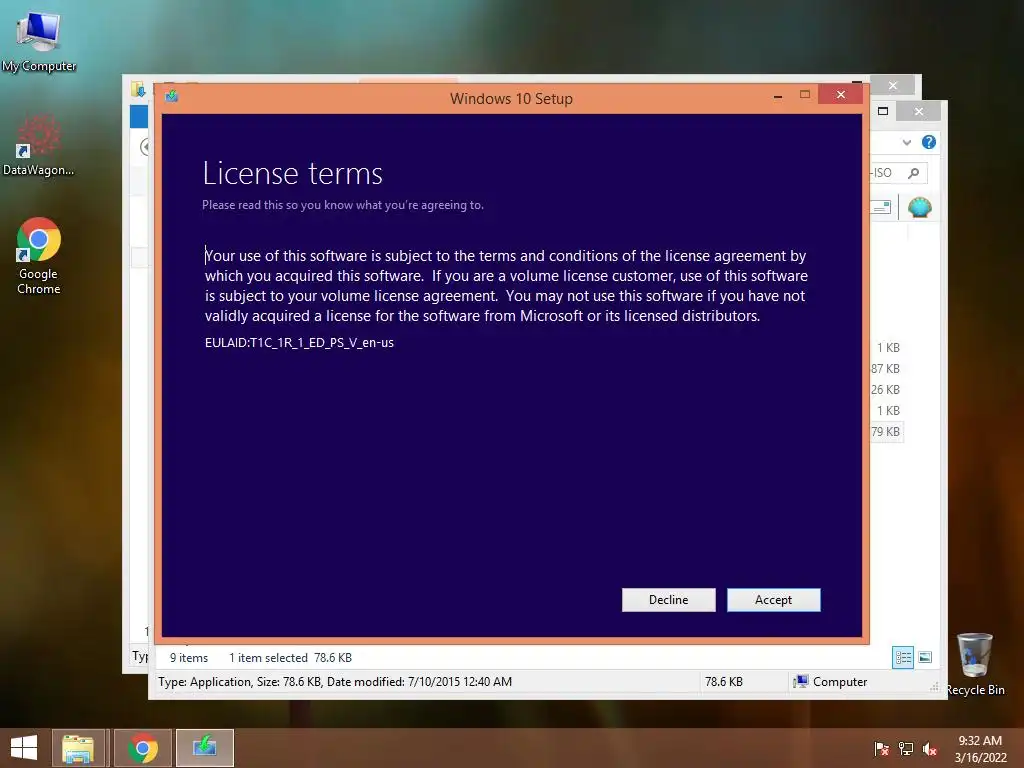Close the Windows 10 Setup window
This screenshot has width=1024, height=768.
840,95
